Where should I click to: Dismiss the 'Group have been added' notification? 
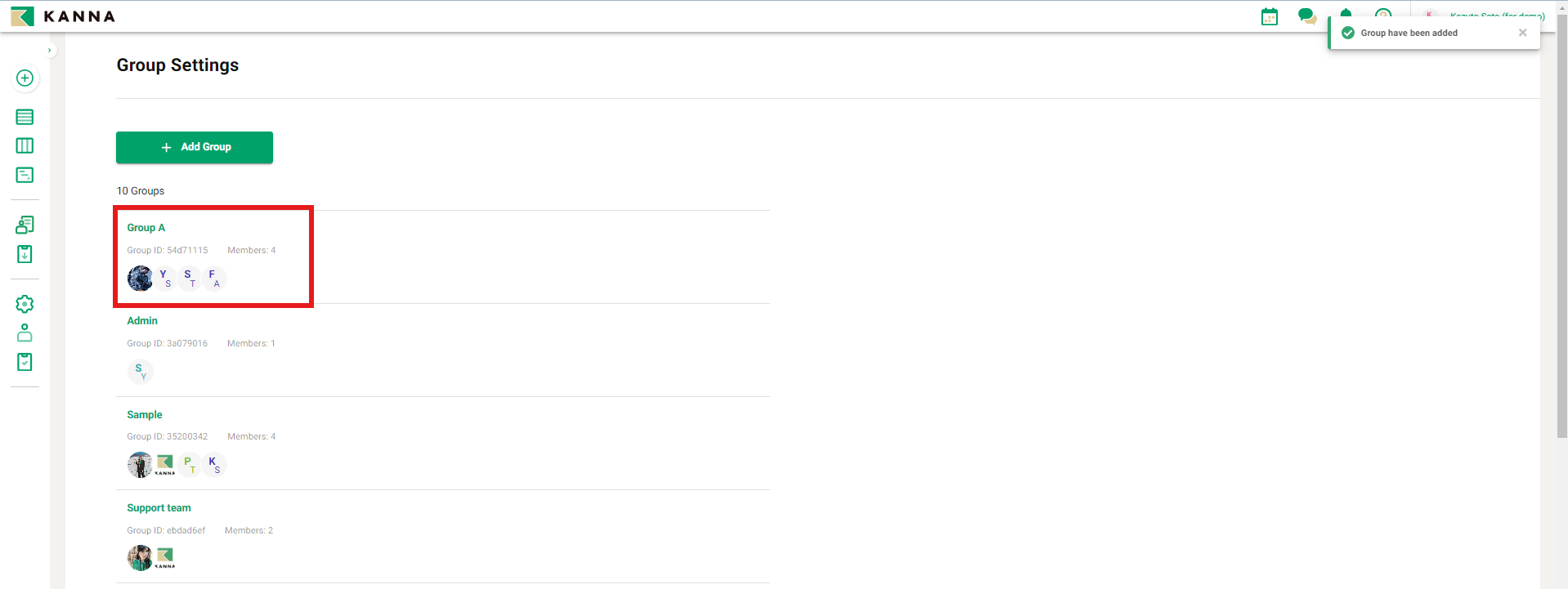1522,33
